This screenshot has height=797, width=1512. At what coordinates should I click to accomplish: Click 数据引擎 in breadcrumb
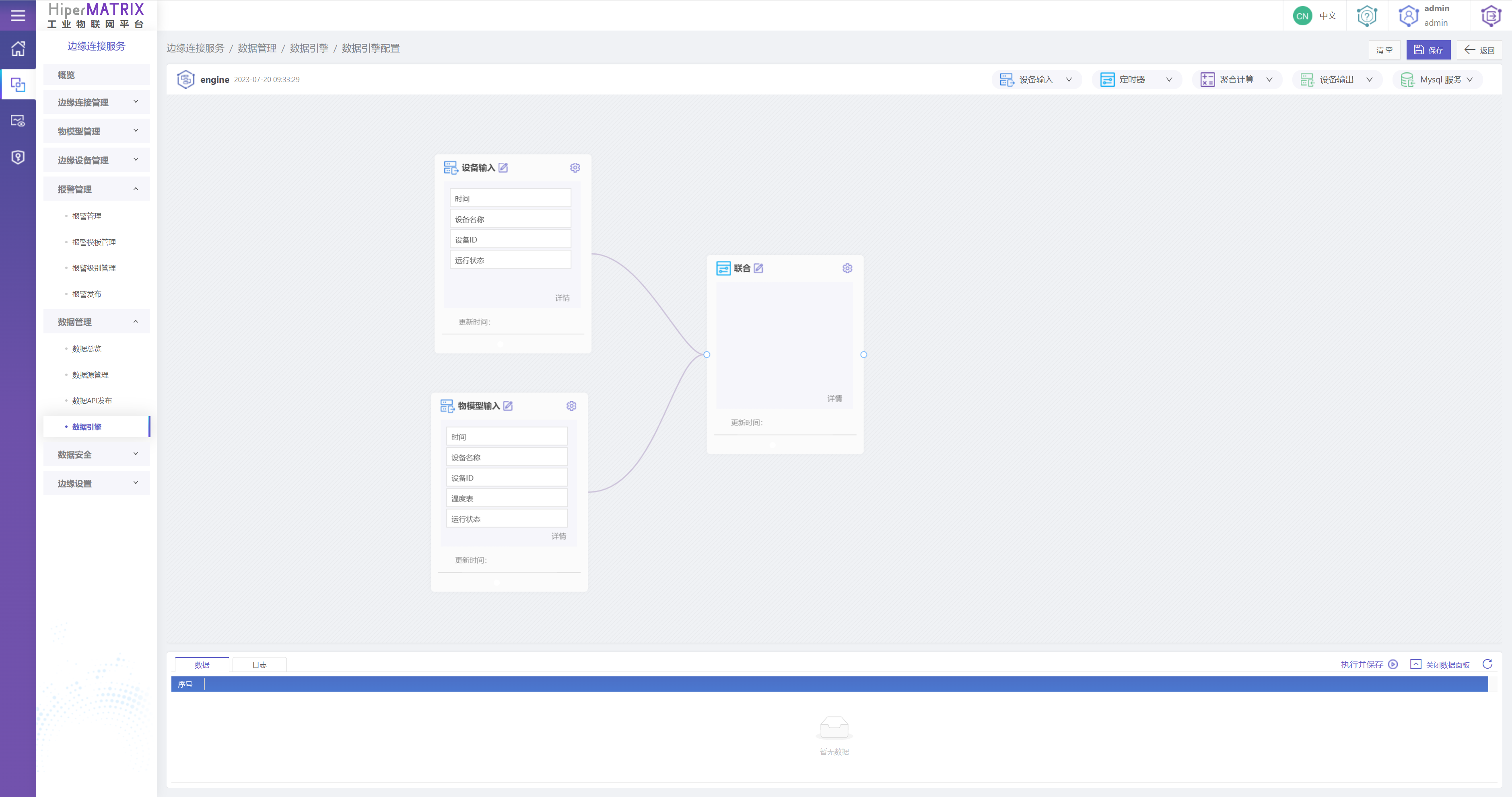[309, 48]
